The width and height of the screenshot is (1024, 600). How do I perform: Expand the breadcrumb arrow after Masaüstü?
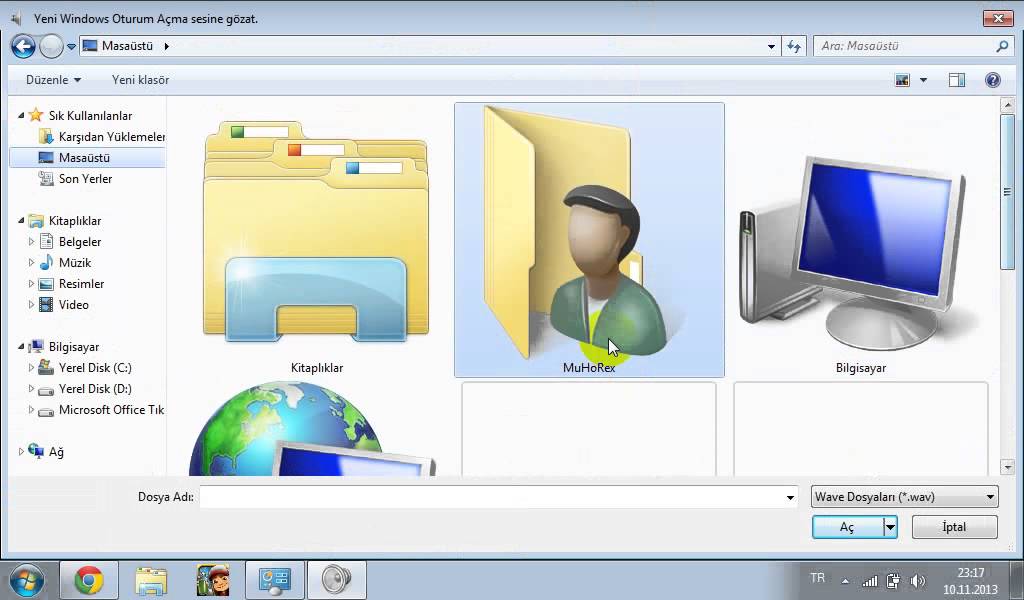167,46
